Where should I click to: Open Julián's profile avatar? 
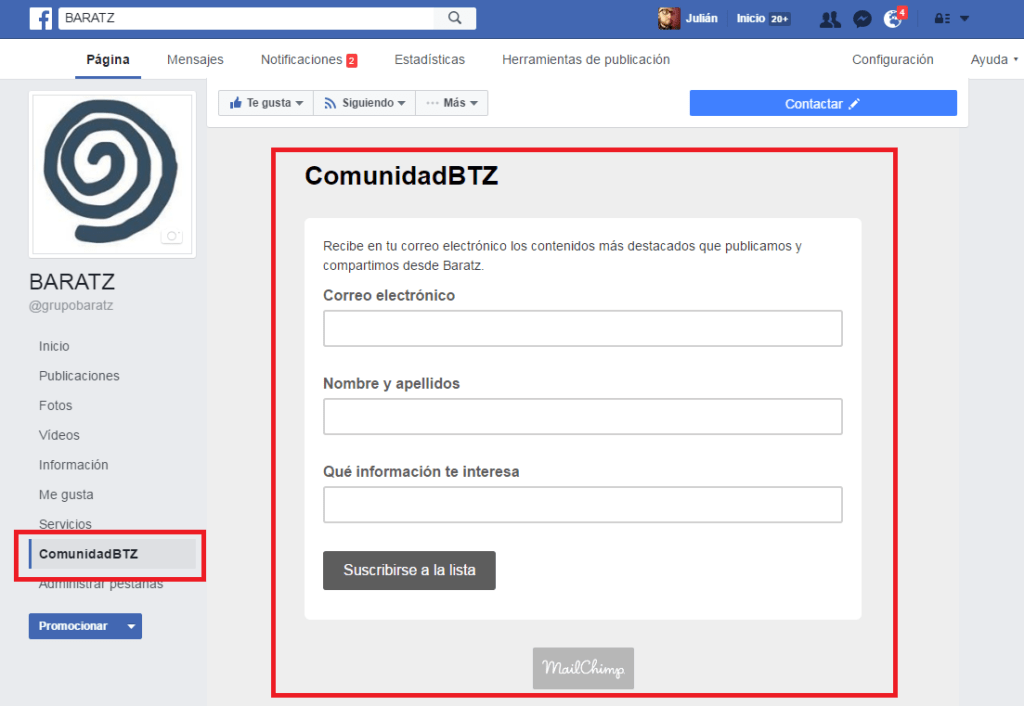coord(669,18)
